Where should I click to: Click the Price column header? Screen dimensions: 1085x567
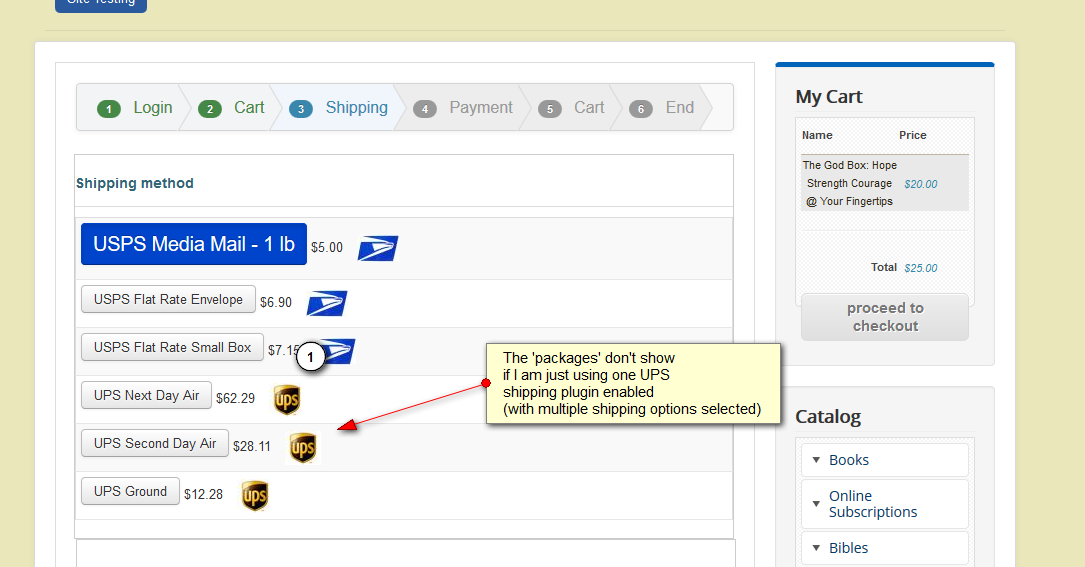(913, 135)
